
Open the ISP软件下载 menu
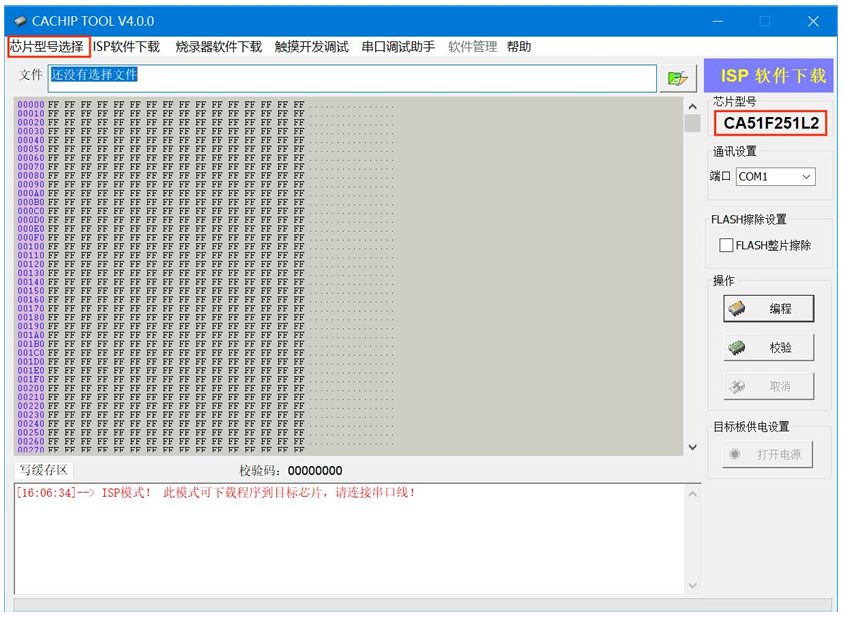pos(126,47)
